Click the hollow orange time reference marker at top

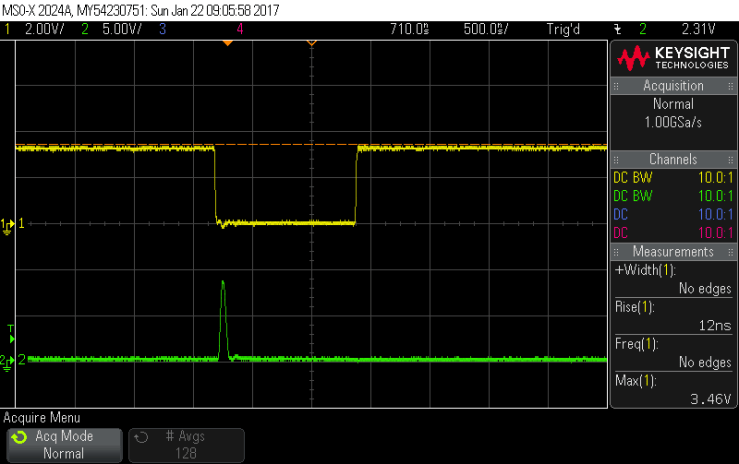311,44
